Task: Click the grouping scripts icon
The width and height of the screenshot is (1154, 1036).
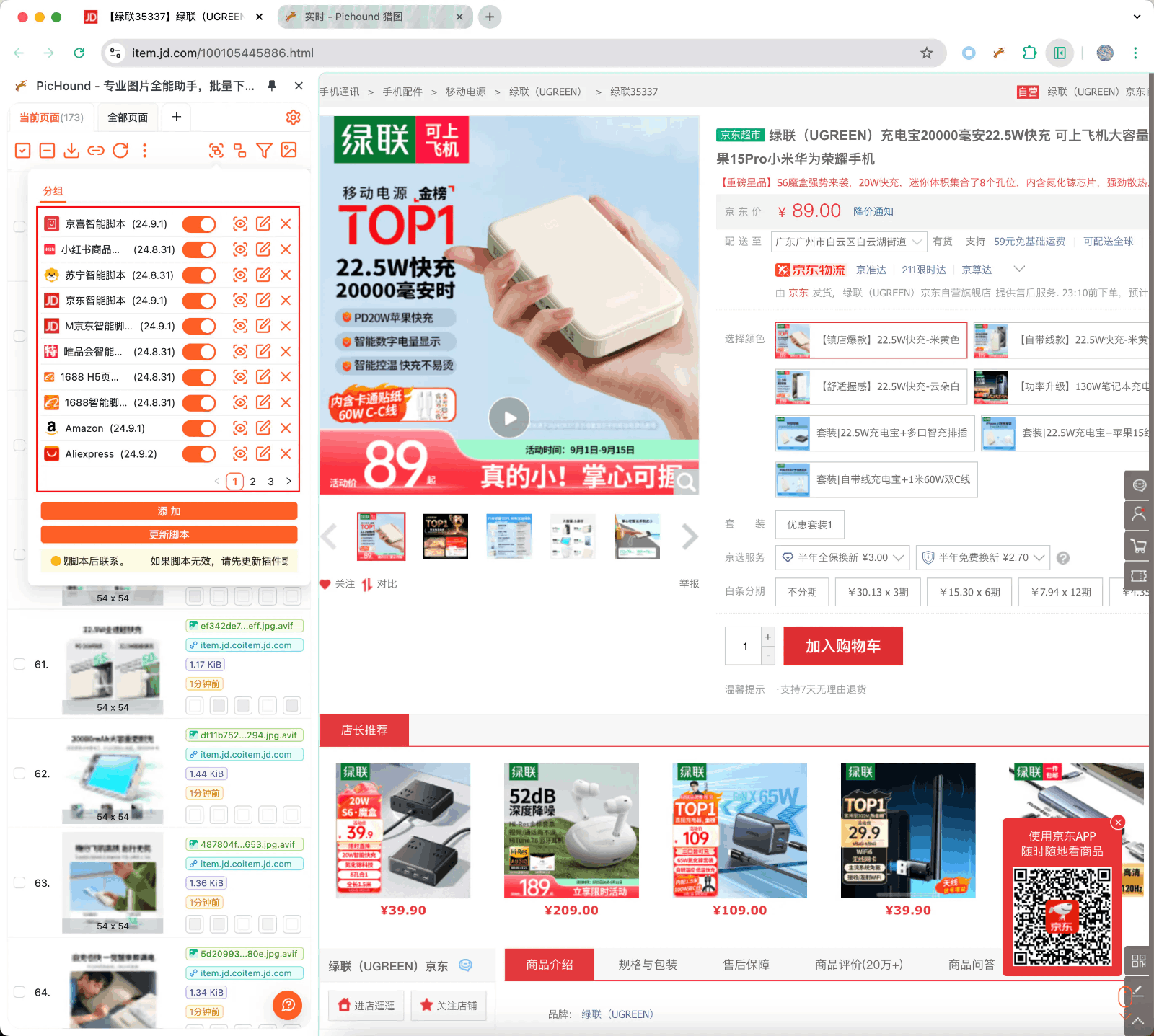Action: [240, 150]
